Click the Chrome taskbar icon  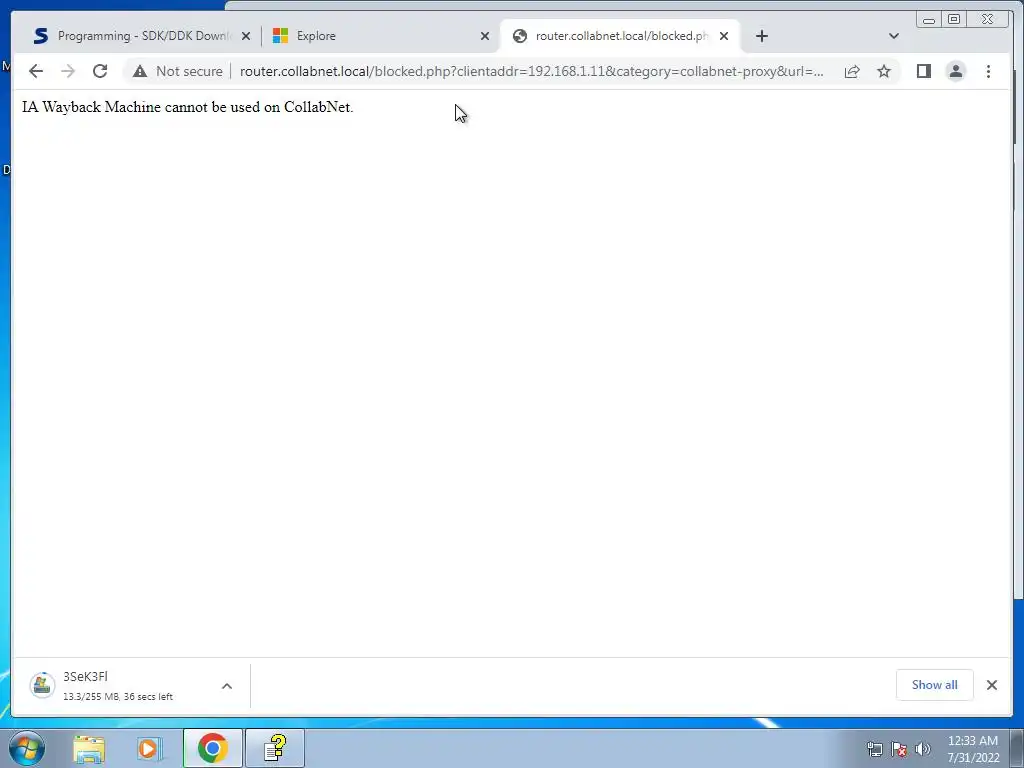213,748
